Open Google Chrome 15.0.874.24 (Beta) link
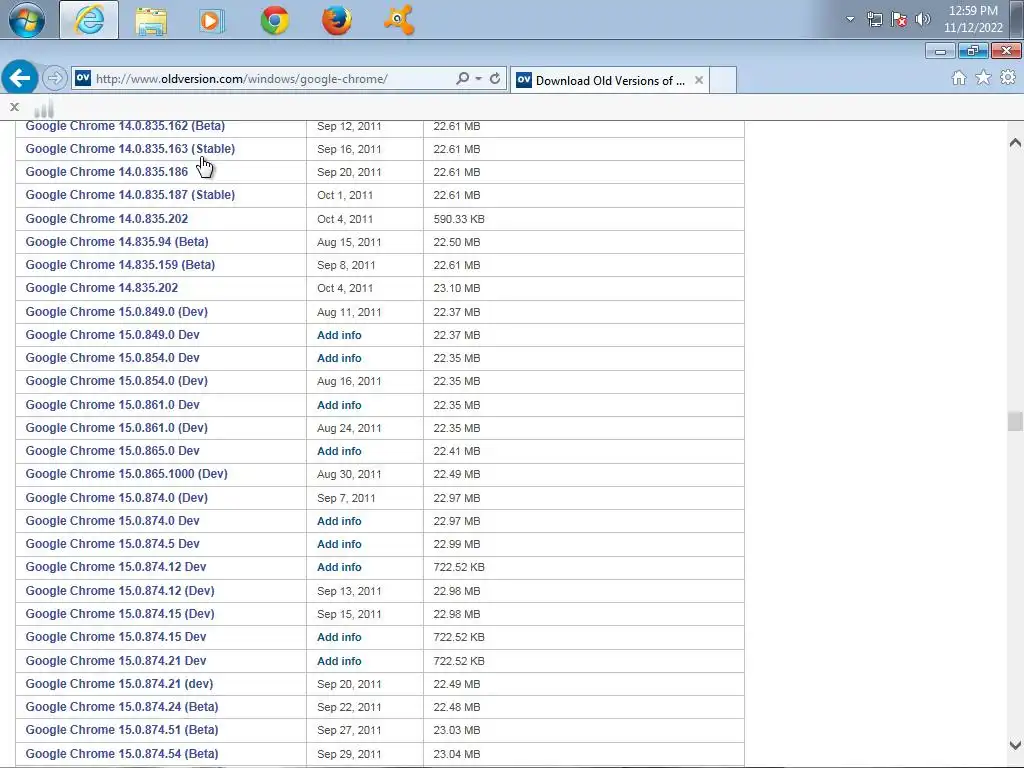Image resolution: width=1024 pixels, height=768 pixels. (121, 707)
